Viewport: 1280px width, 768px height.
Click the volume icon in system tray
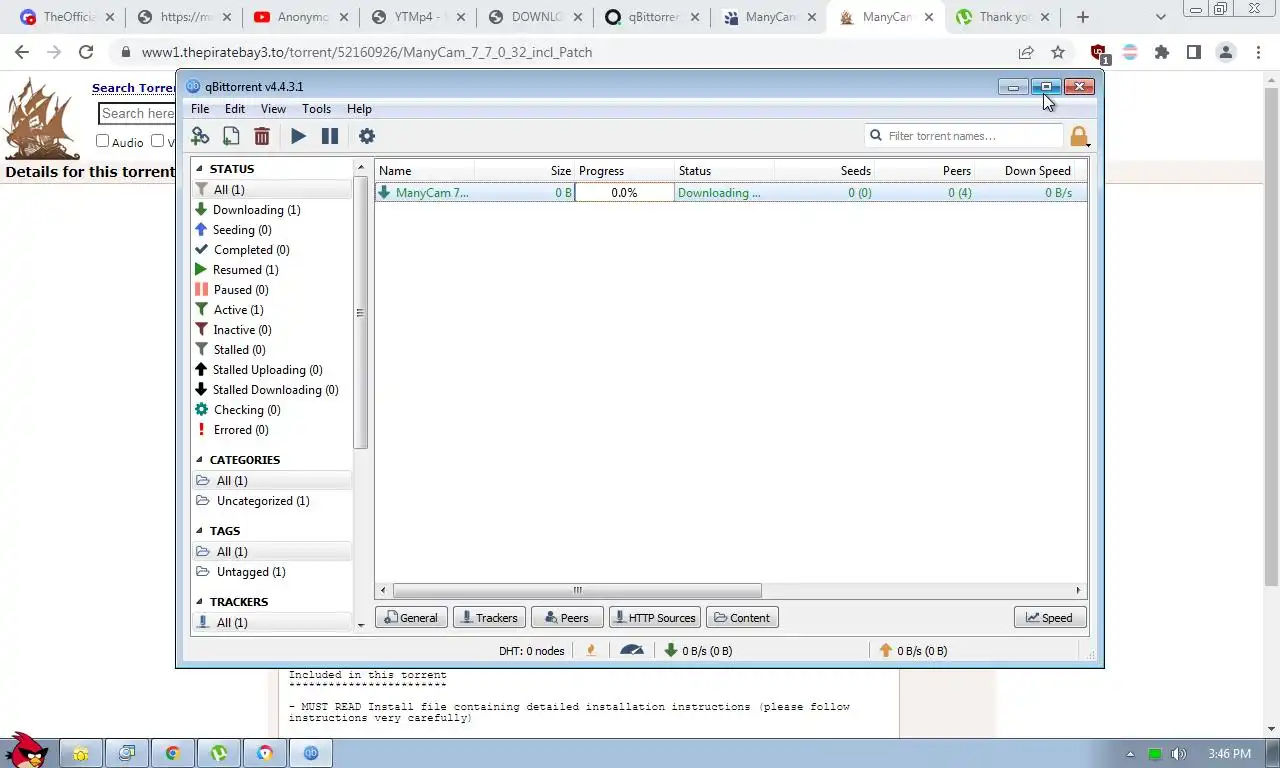tap(1178, 754)
